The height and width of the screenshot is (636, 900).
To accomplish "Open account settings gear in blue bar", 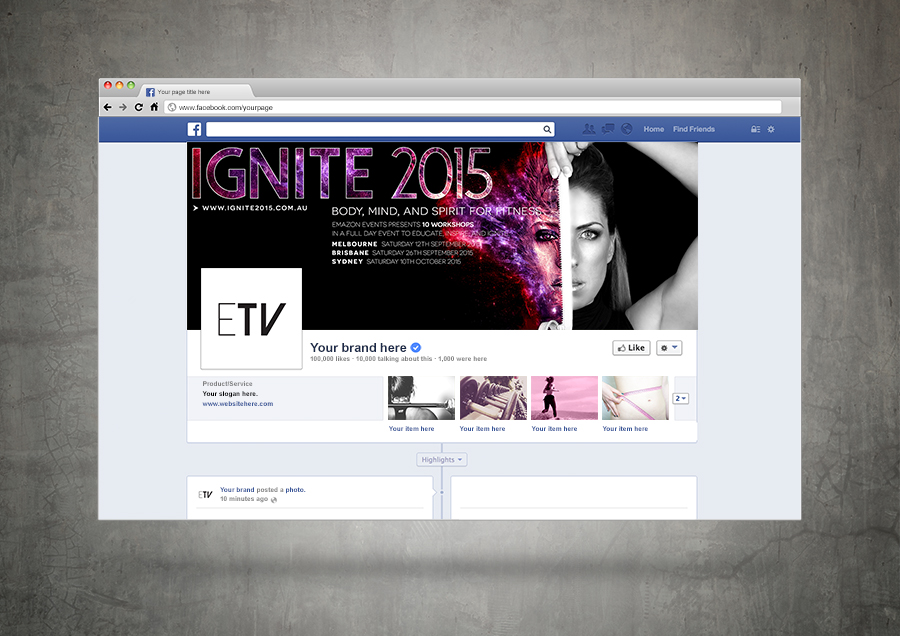I will 771,129.
